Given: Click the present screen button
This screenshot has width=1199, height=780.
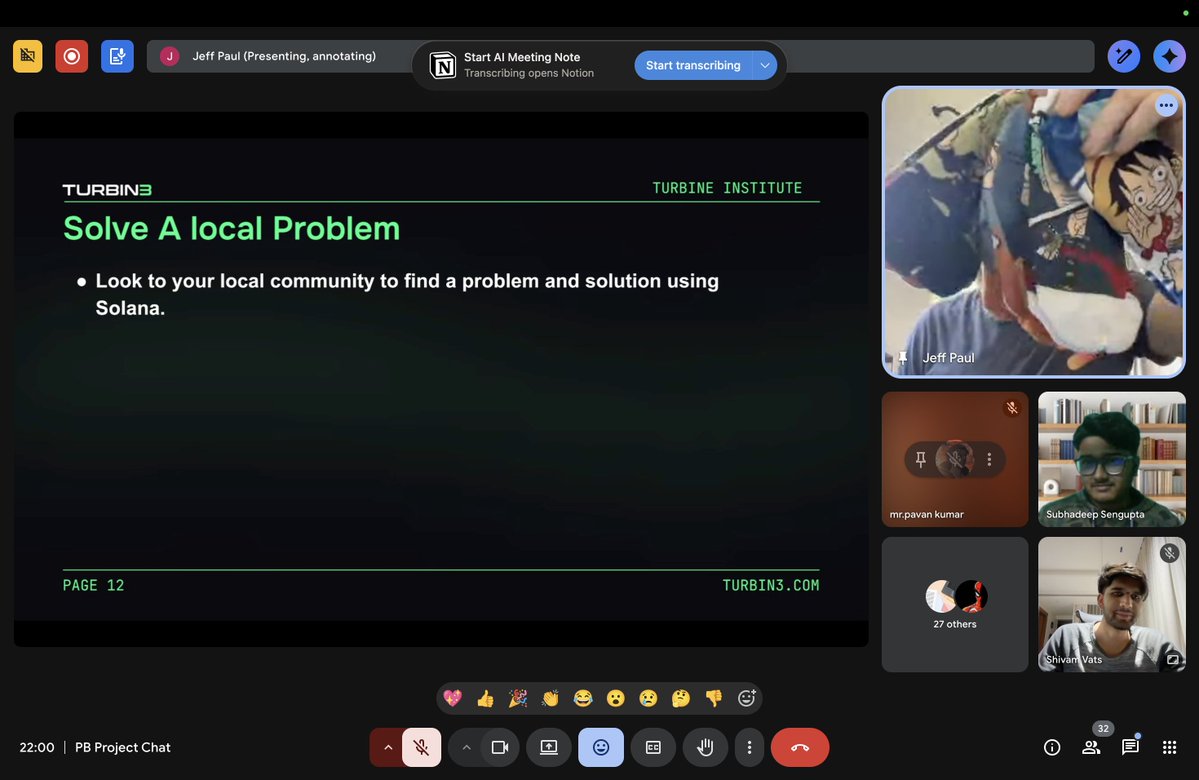Looking at the screenshot, I should (x=549, y=747).
